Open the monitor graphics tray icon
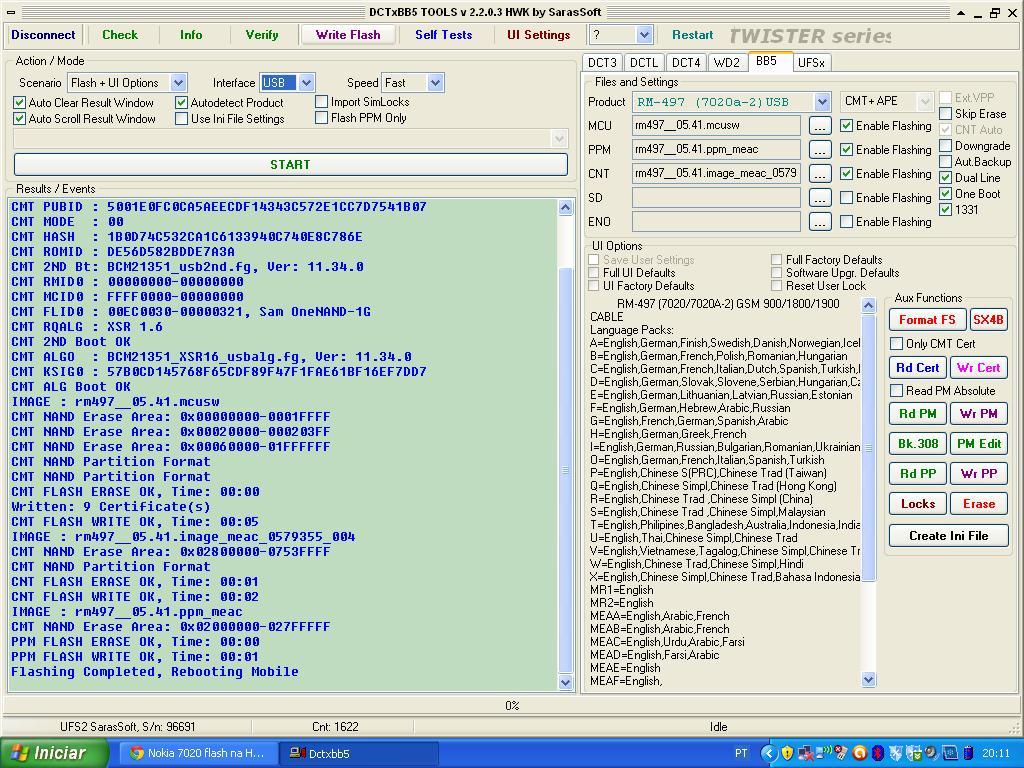The image size is (1024, 768). coord(950,753)
